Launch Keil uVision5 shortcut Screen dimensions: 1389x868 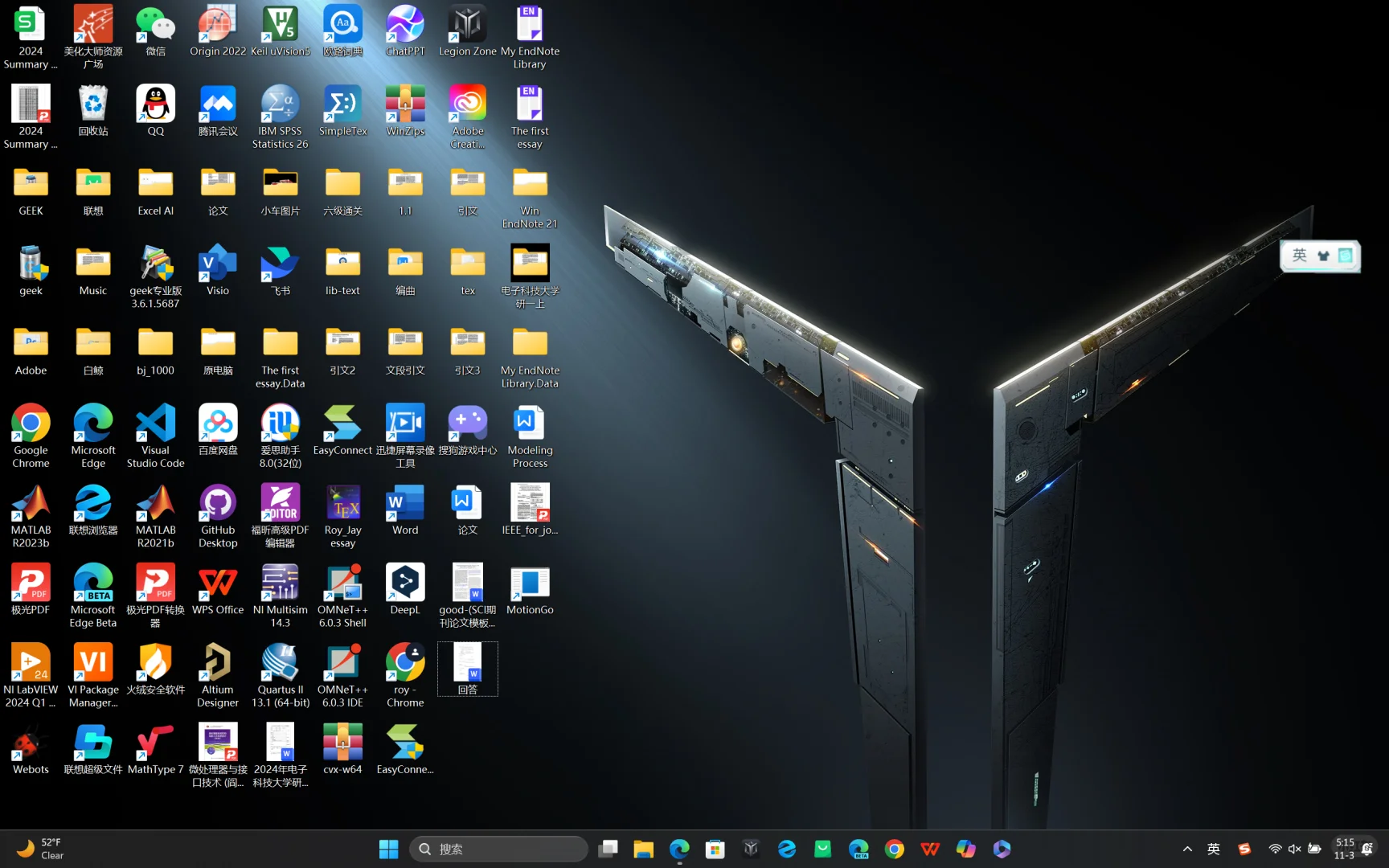280,31
